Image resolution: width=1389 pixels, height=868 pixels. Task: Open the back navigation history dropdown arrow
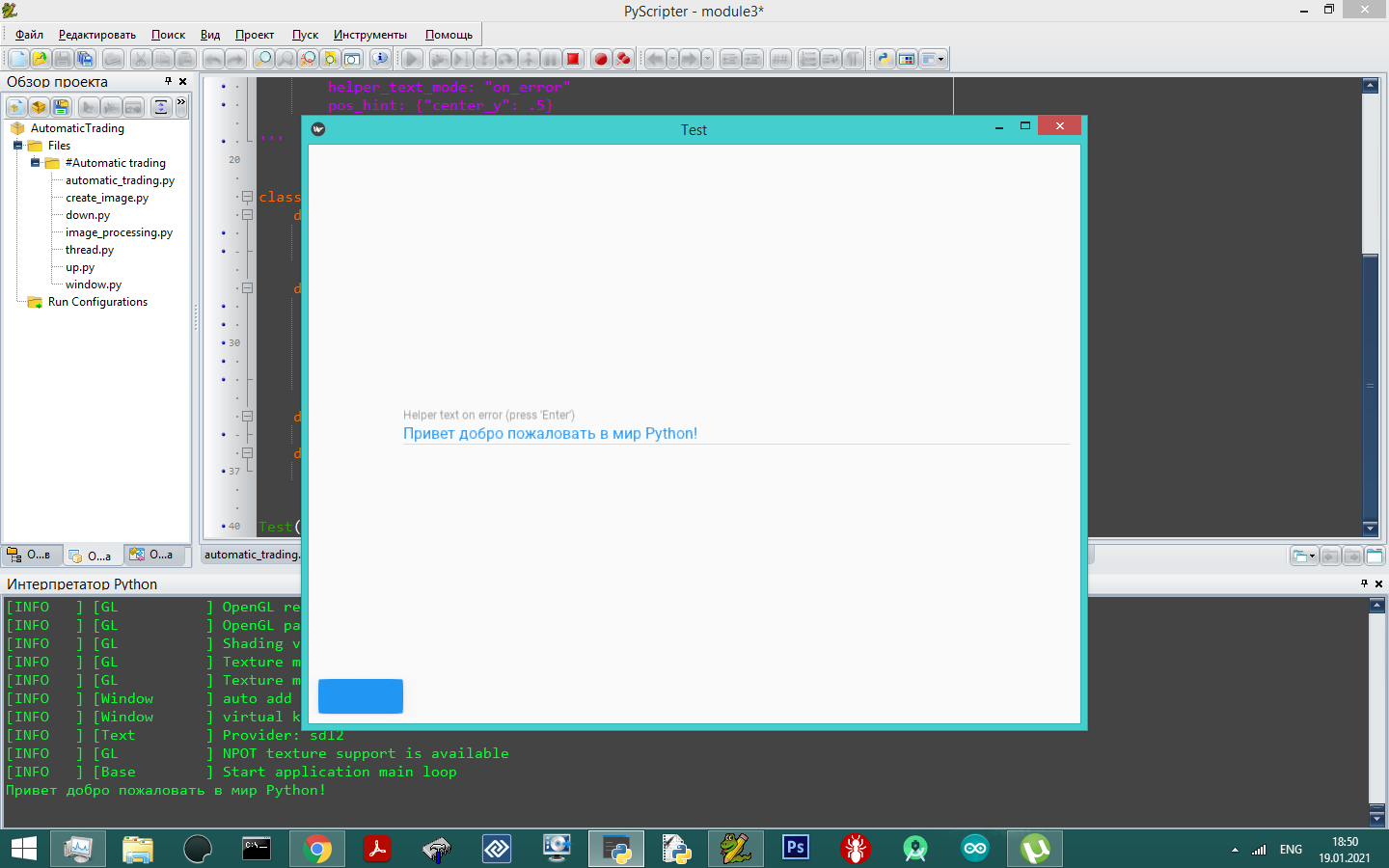coord(671,59)
